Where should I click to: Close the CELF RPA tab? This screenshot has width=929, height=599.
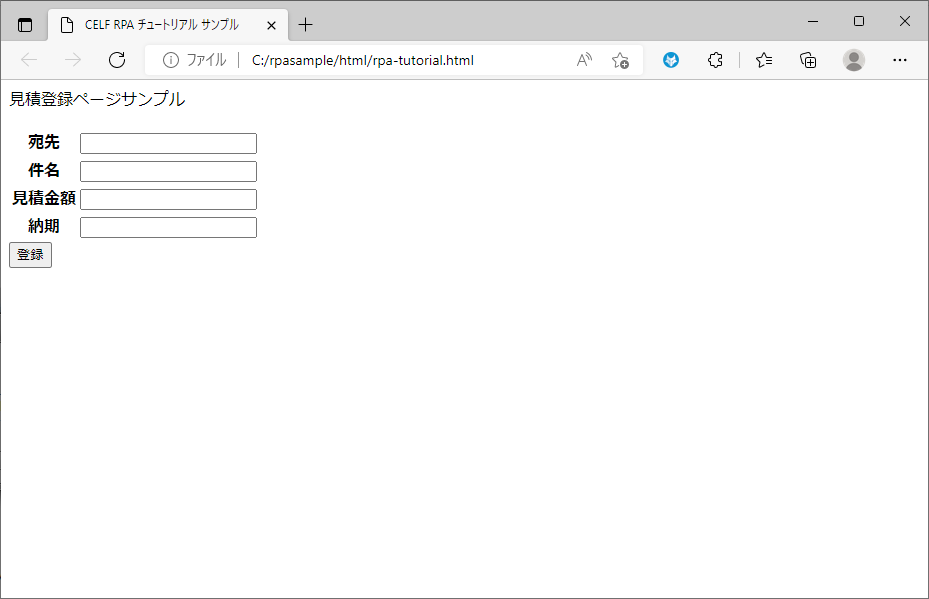point(271,25)
